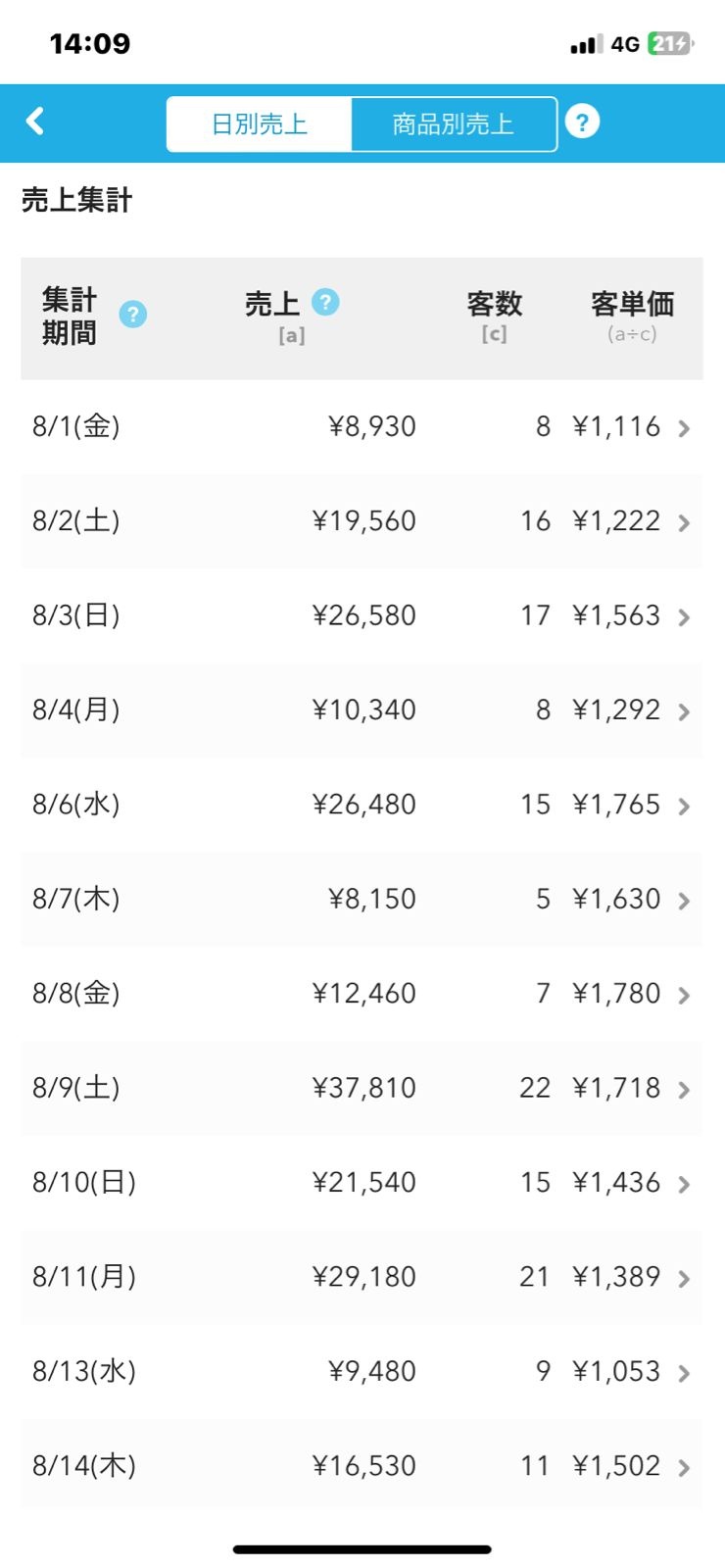Expand details chevron for 8/1(金)

(x=684, y=428)
